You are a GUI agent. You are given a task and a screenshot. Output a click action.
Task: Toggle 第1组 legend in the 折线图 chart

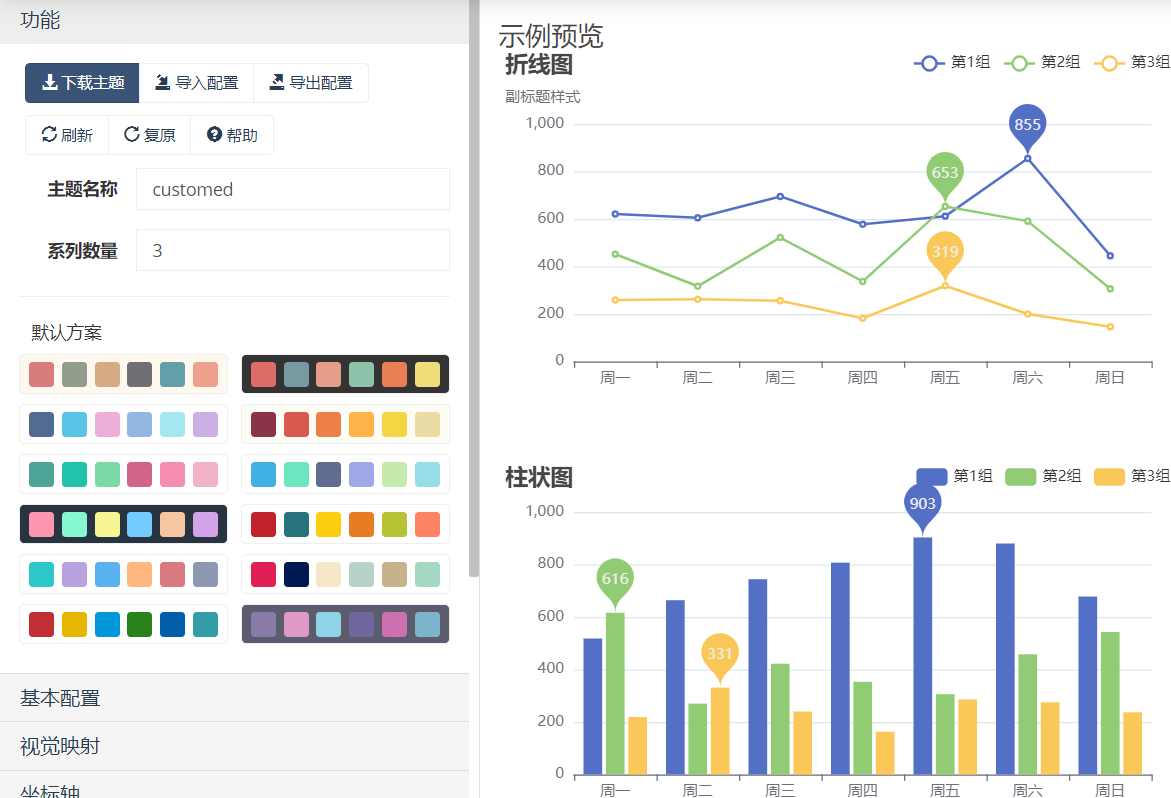[952, 62]
